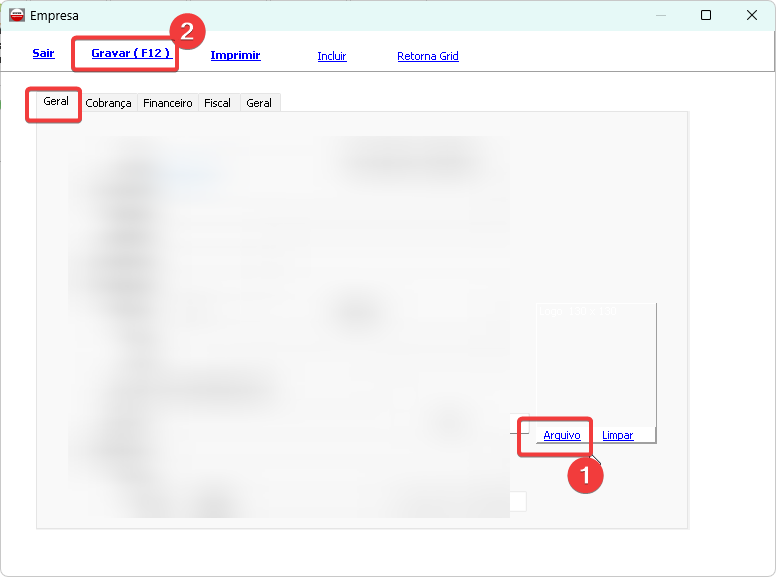
Task: Save the record with Gravar (F12)
Action: pos(130,53)
